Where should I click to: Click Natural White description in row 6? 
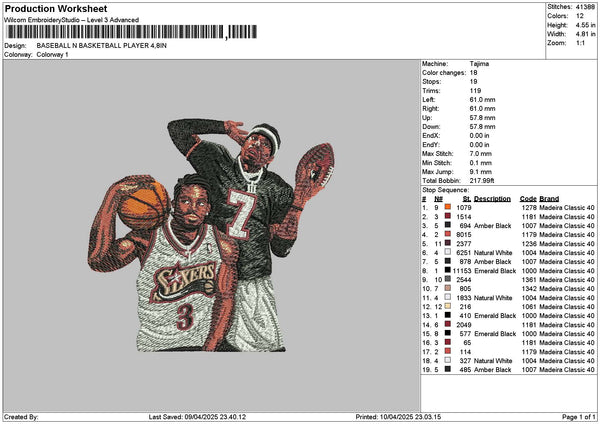pos(493,253)
